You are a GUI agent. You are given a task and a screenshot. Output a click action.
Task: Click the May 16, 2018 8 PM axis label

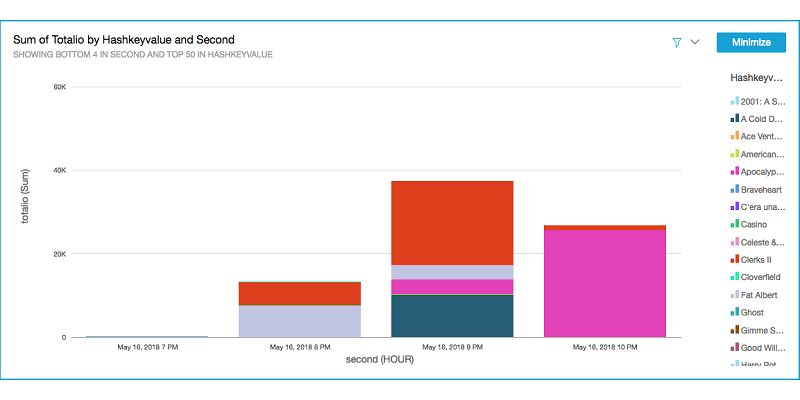pyautogui.click(x=300, y=347)
